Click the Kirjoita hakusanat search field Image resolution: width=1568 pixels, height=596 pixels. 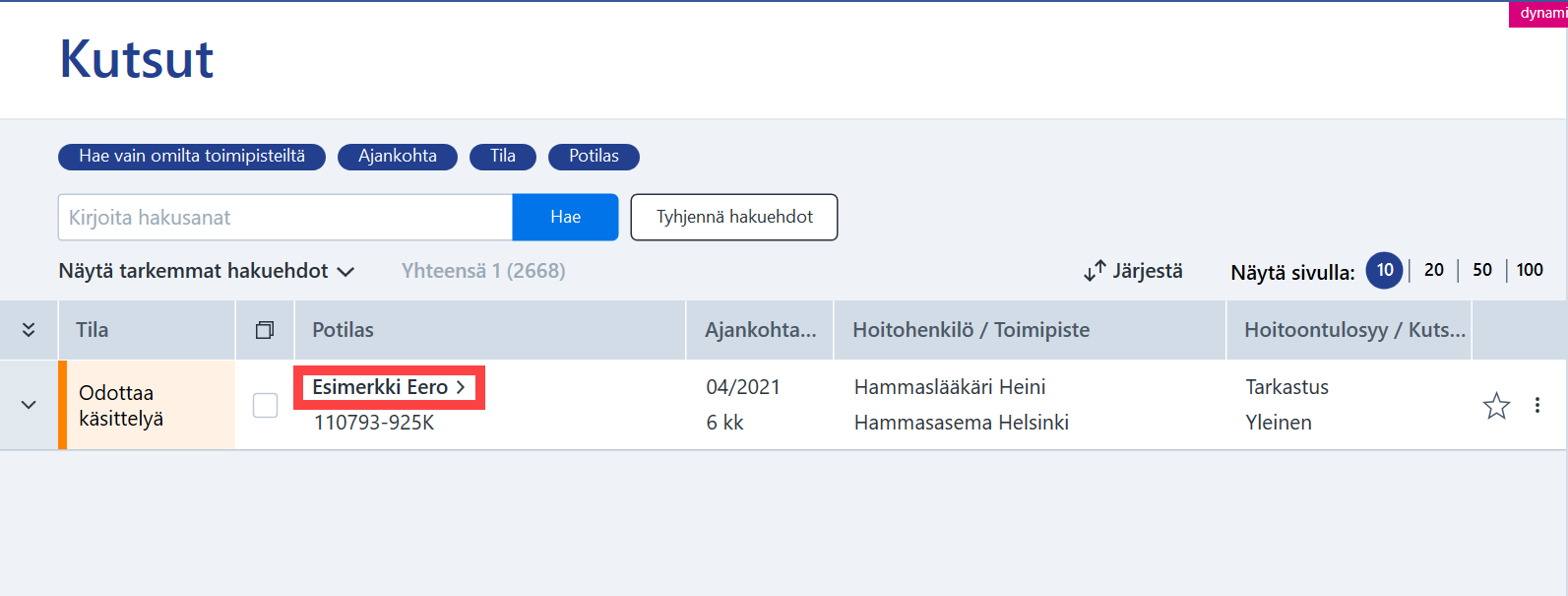coord(285,217)
